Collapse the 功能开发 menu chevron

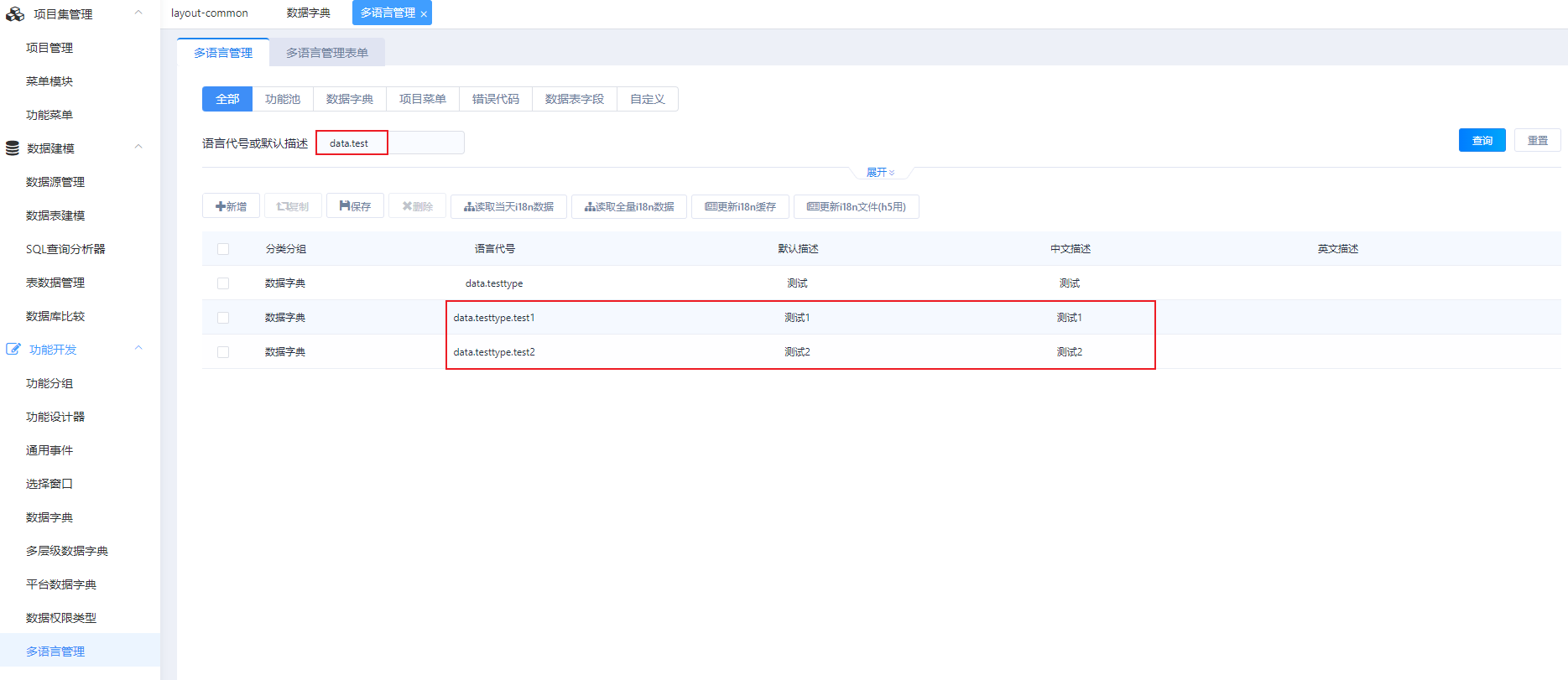[x=138, y=348]
